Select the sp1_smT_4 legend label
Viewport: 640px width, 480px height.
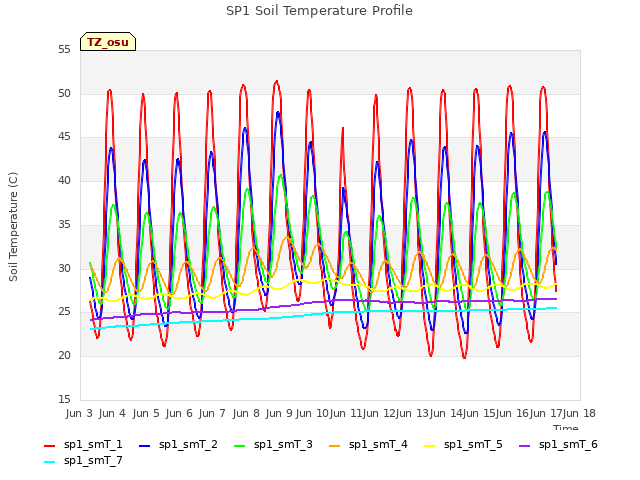click(378, 444)
